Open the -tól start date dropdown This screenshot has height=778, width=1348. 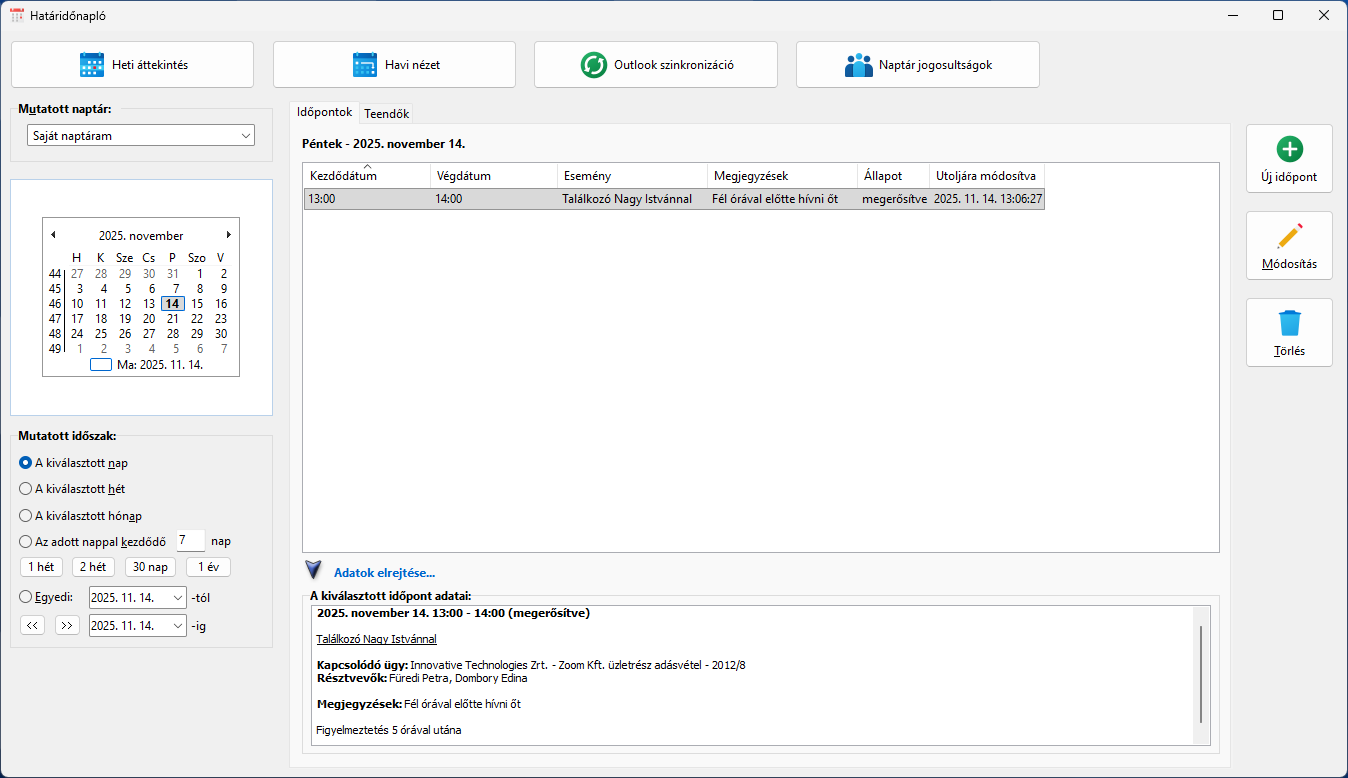click(178, 598)
